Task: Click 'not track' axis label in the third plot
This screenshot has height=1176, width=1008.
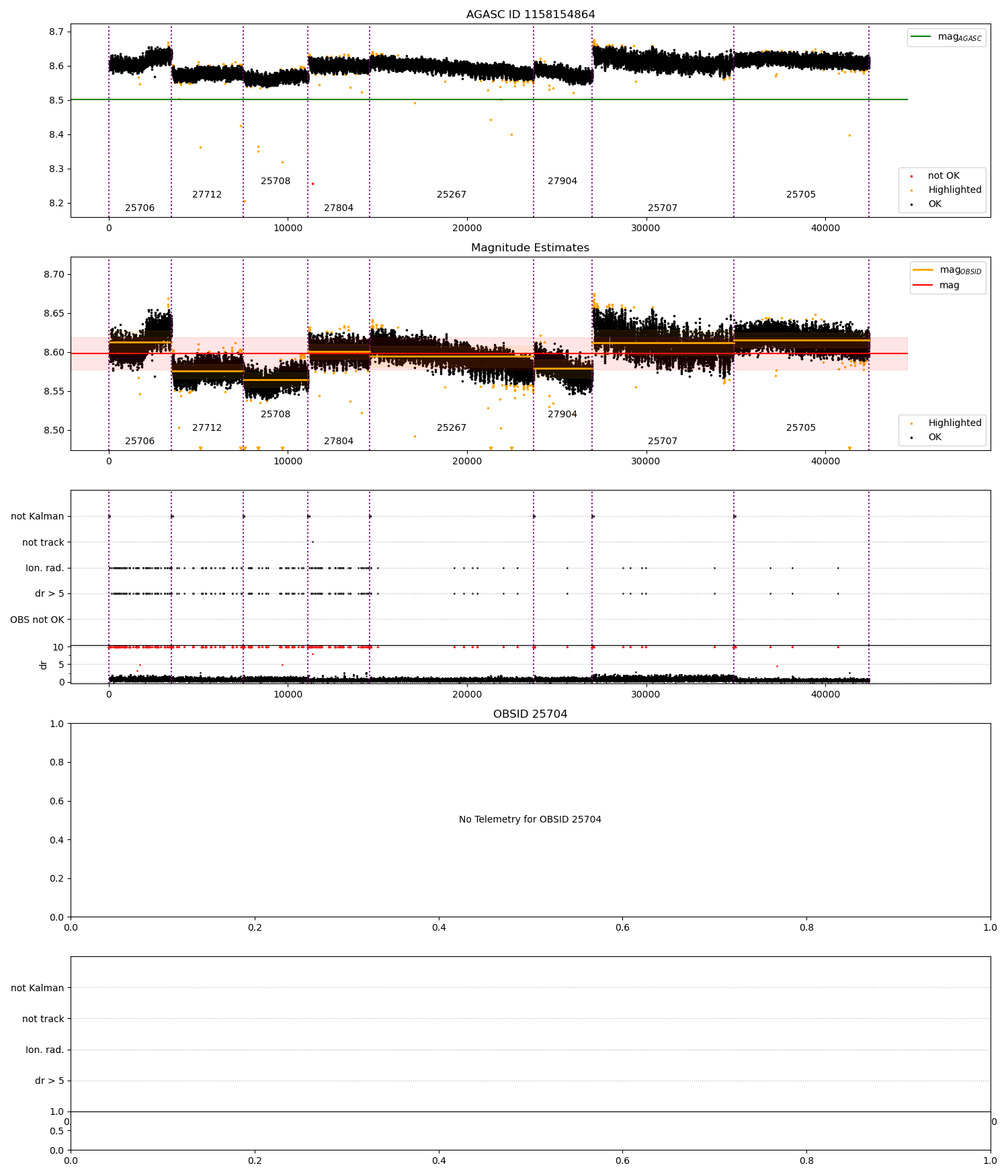Action: [x=43, y=543]
